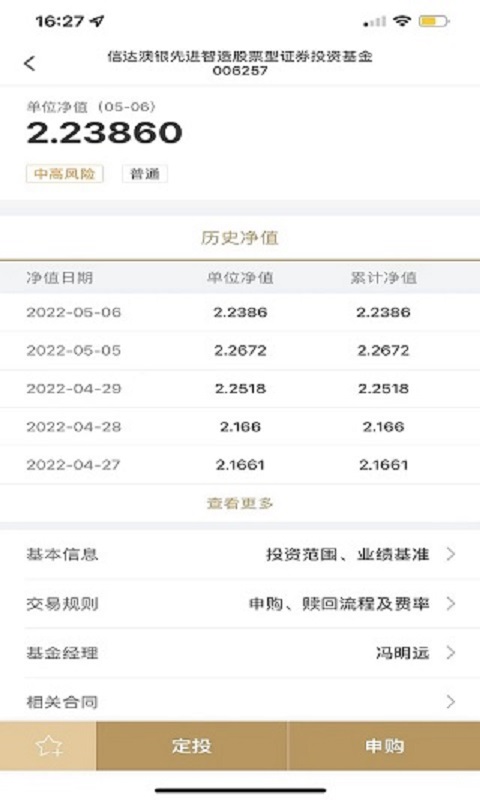Image resolution: width=480 pixels, height=800 pixels.
Task: Tap unit net value in 2022-05-06 row
Action: (240, 312)
